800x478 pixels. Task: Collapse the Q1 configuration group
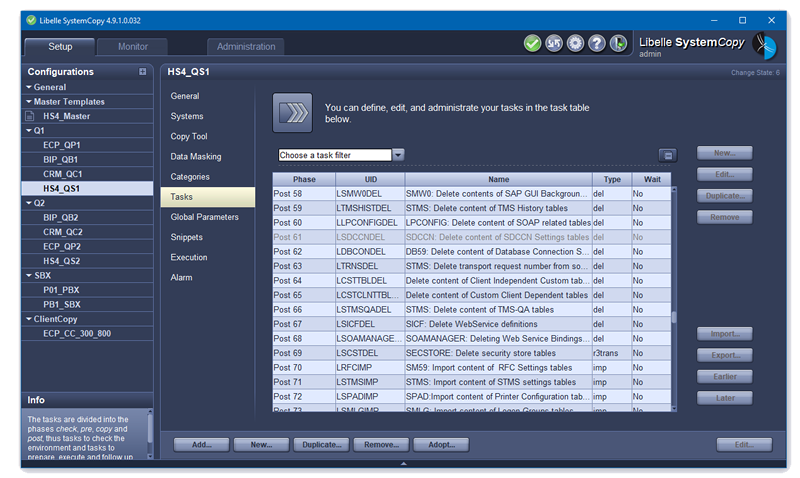[28, 130]
